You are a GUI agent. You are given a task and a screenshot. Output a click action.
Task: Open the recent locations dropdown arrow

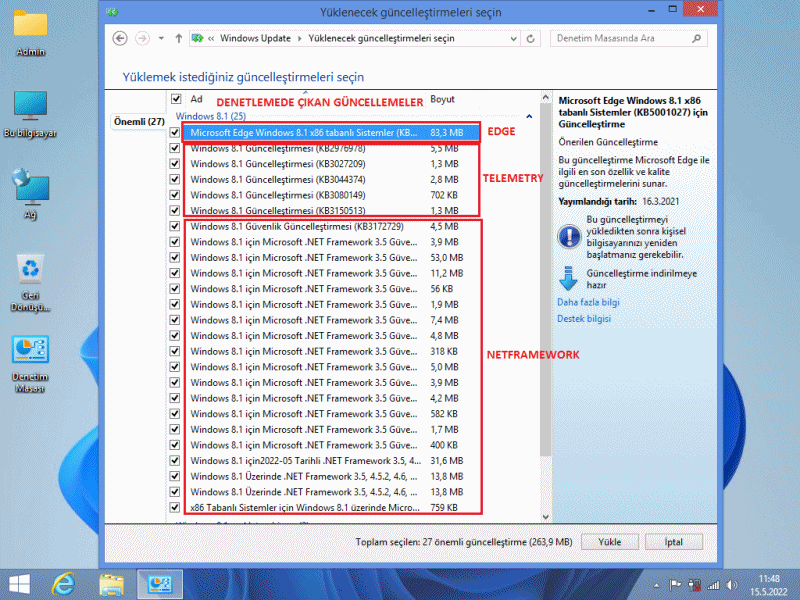click(x=161, y=38)
